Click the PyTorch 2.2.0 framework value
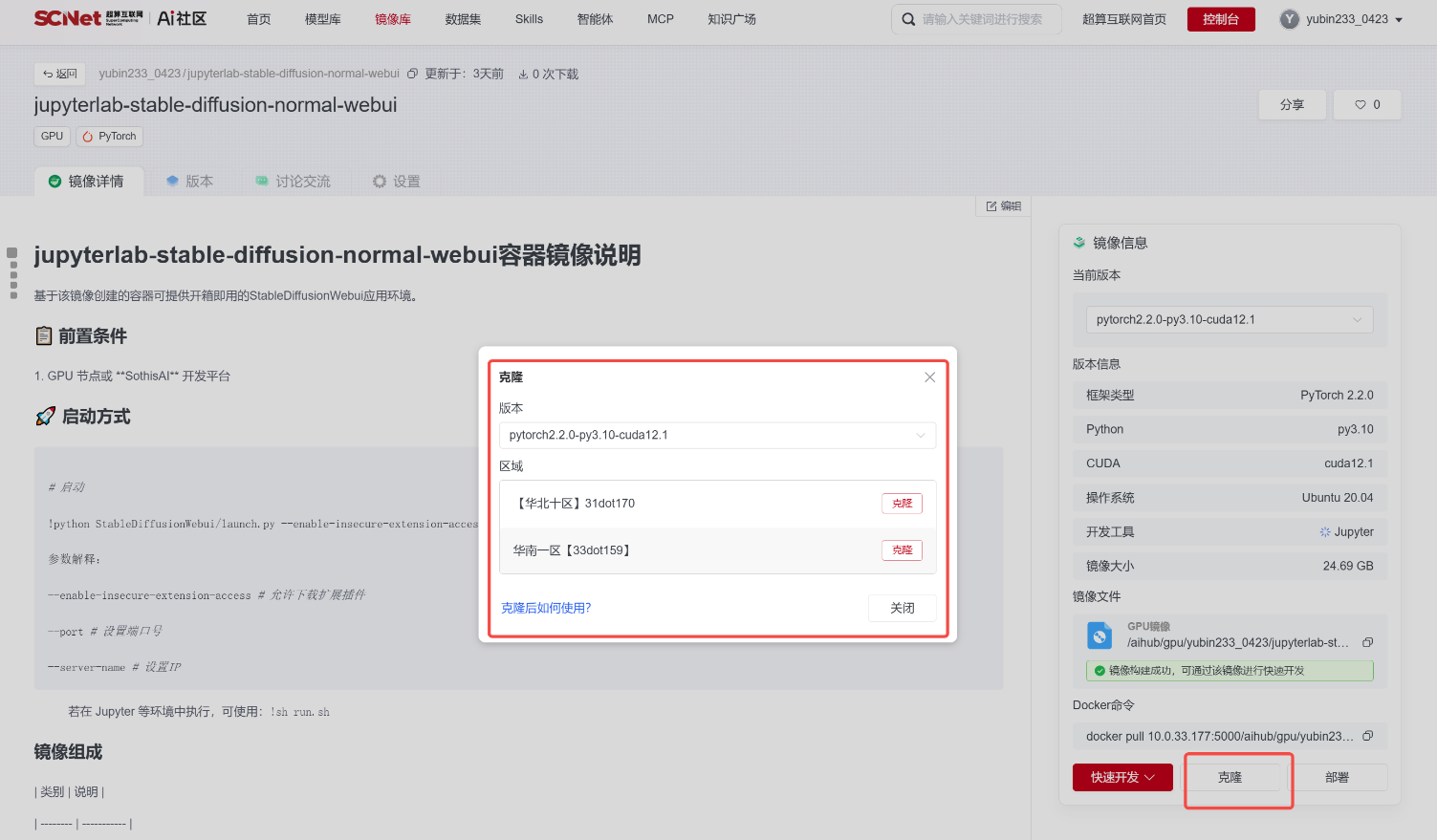Viewport: 1437px width, 840px height. point(1337,395)
